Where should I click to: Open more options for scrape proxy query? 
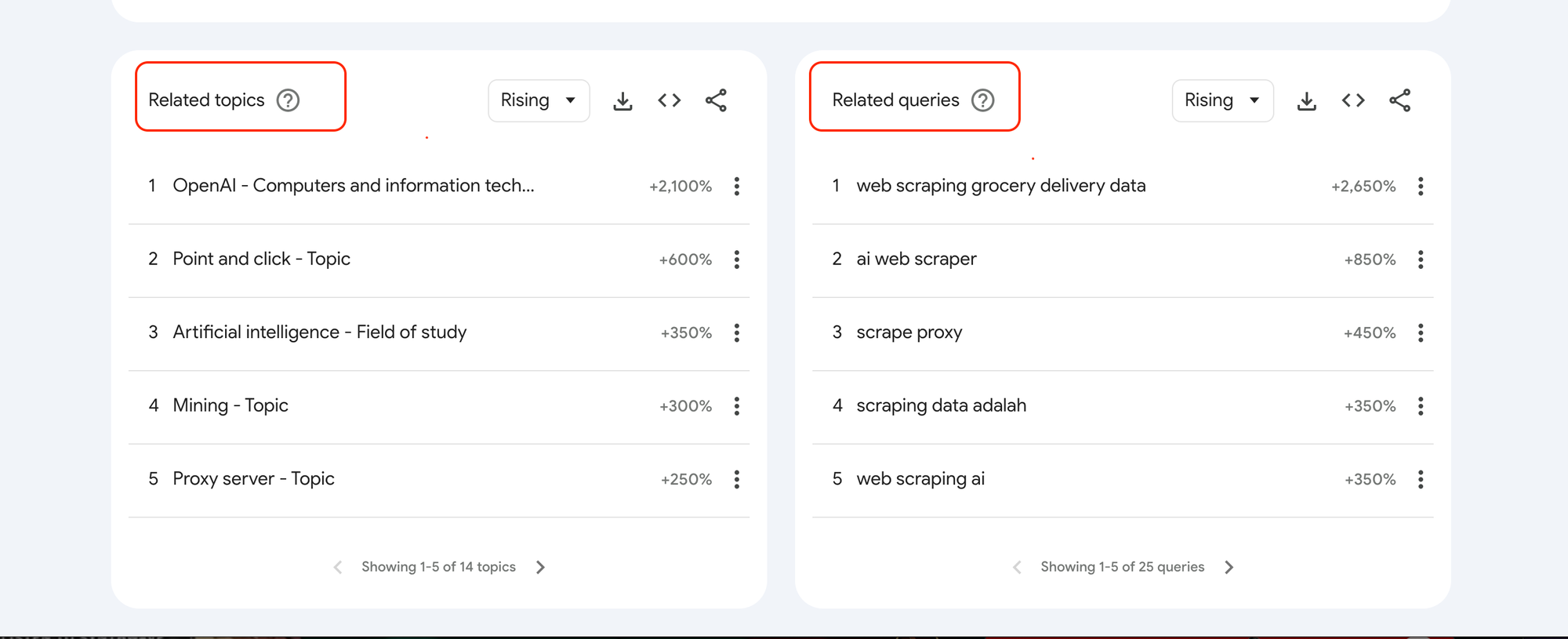(1421, 332)
